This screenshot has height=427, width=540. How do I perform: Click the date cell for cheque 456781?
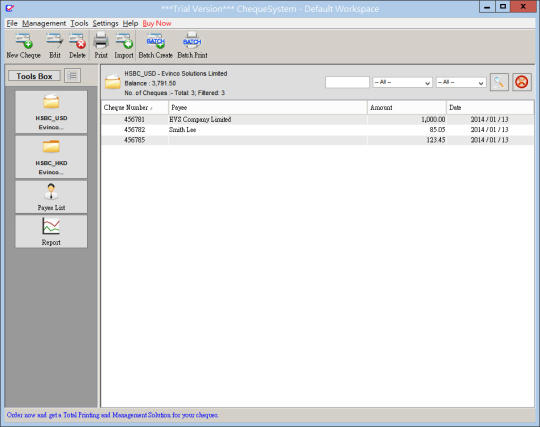click(489, 119)
